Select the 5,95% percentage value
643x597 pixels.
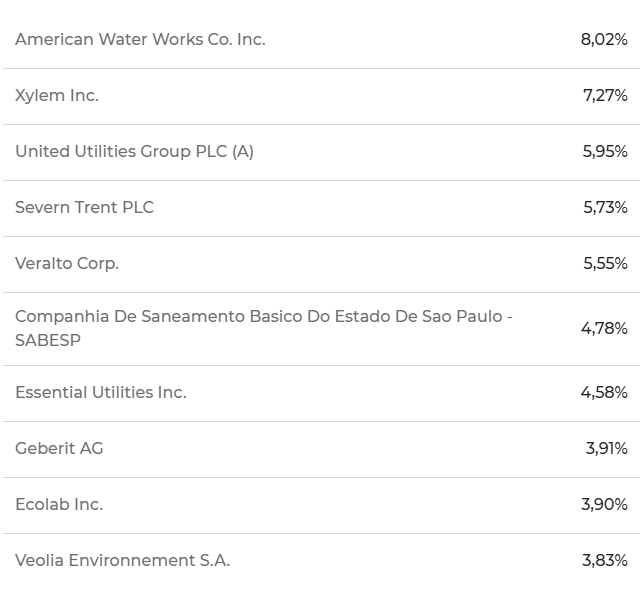pos(605,152)
